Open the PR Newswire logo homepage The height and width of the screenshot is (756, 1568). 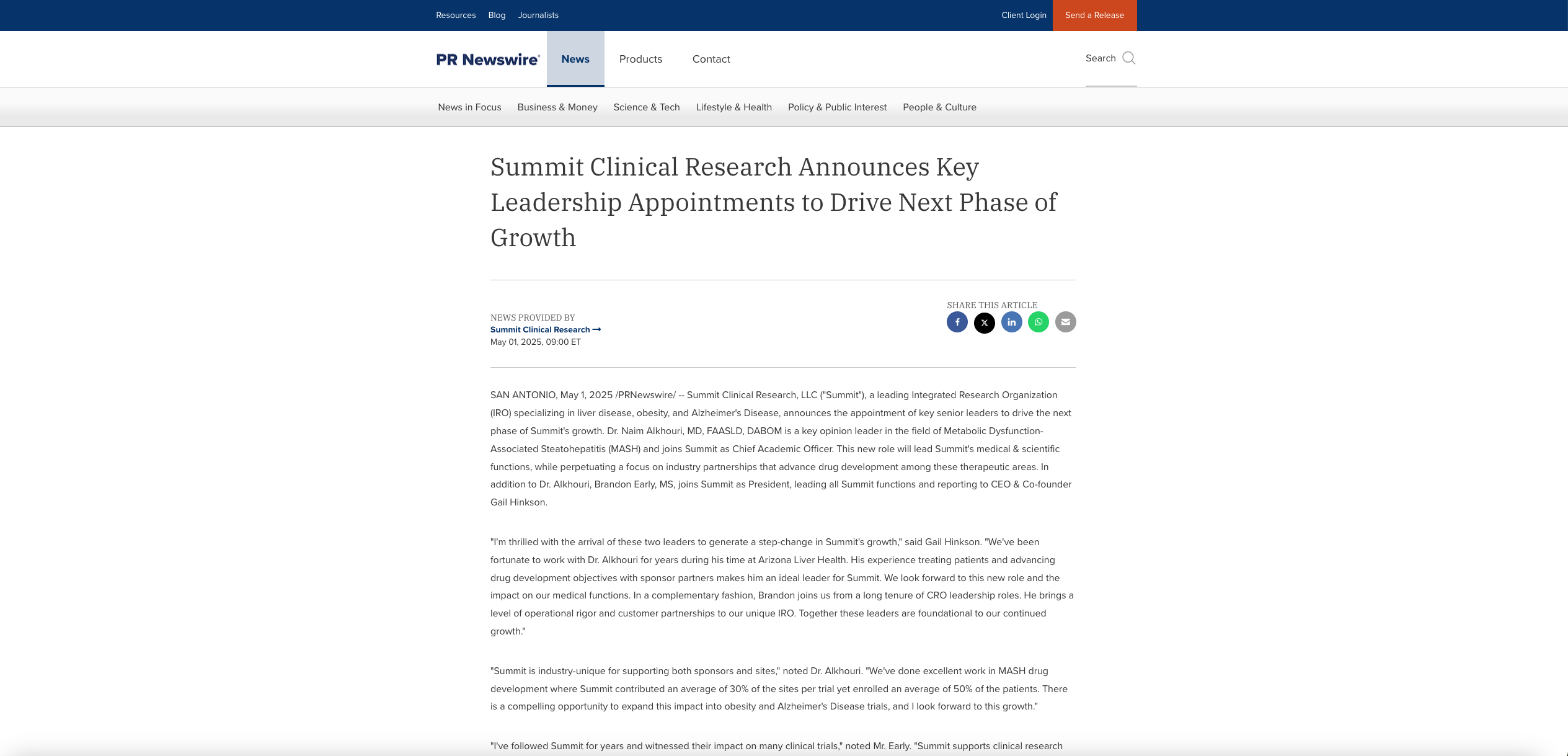point(488,60)
